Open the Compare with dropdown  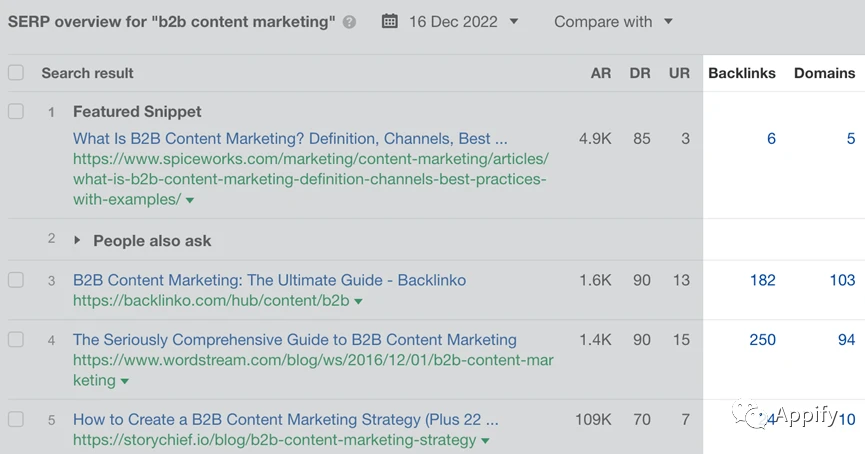(x=613, y=21)
